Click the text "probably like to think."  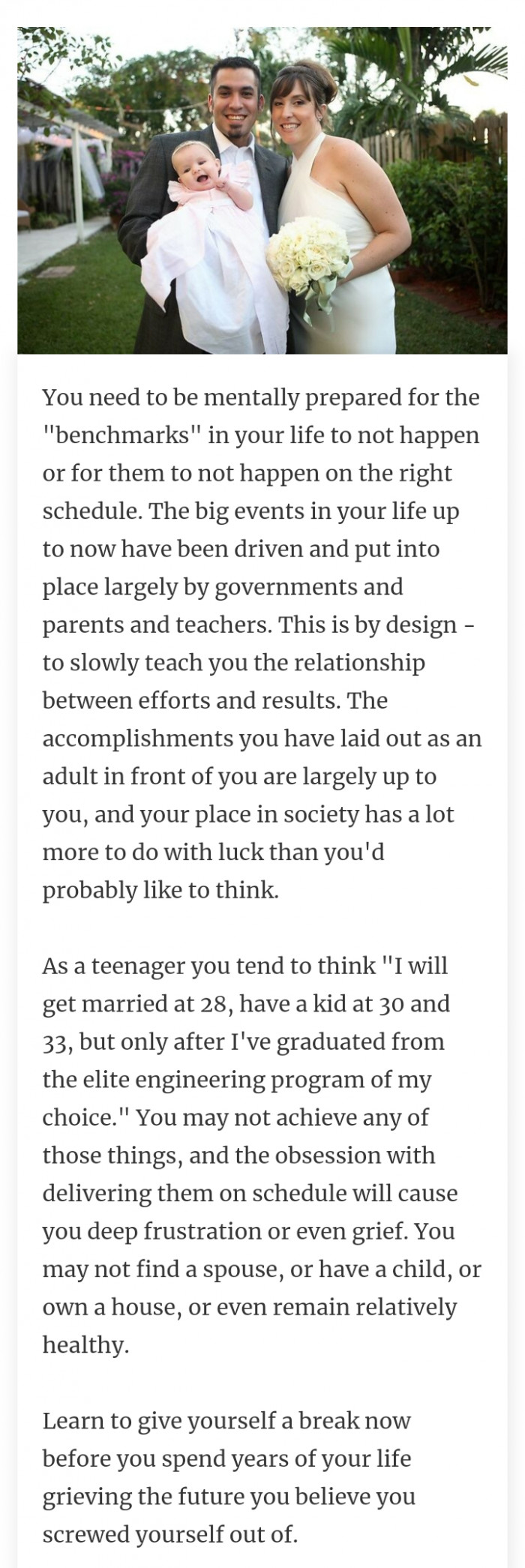(x=160, y=889)
